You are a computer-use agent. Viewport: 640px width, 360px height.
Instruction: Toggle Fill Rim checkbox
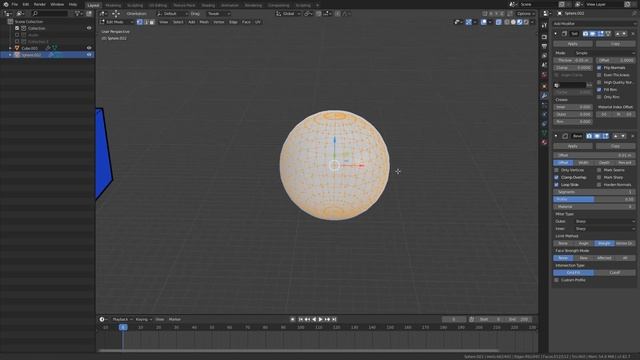599,90
